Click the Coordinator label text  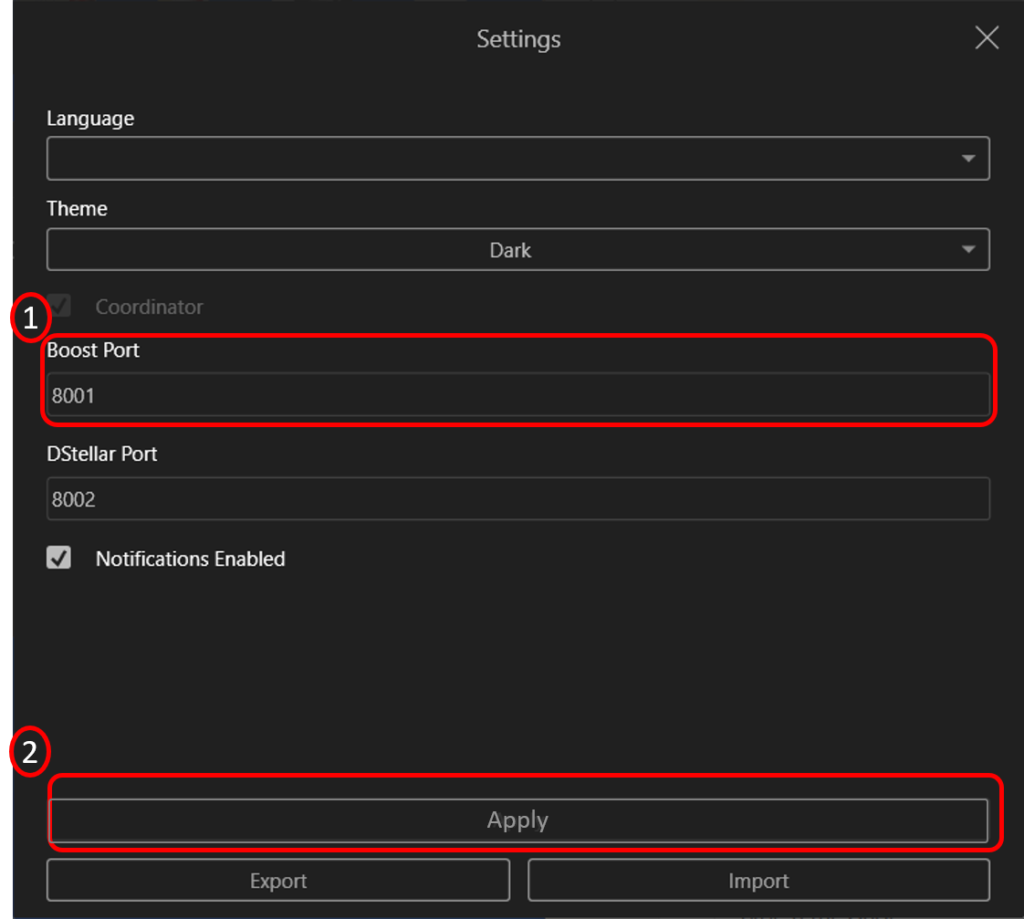pos(149,307)
